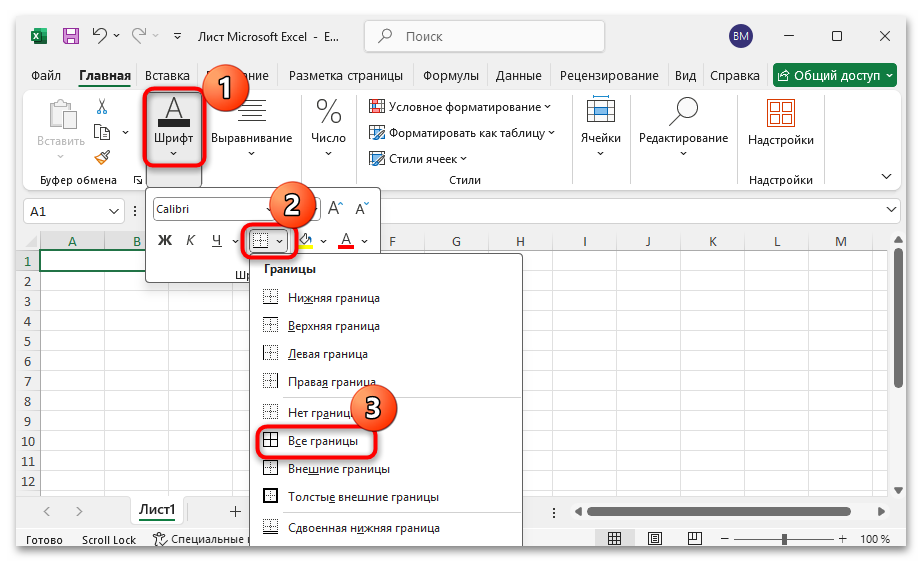Click Increase Font Size icon
922x562 pixels.
pyautogui.click(x=335, y=208)
